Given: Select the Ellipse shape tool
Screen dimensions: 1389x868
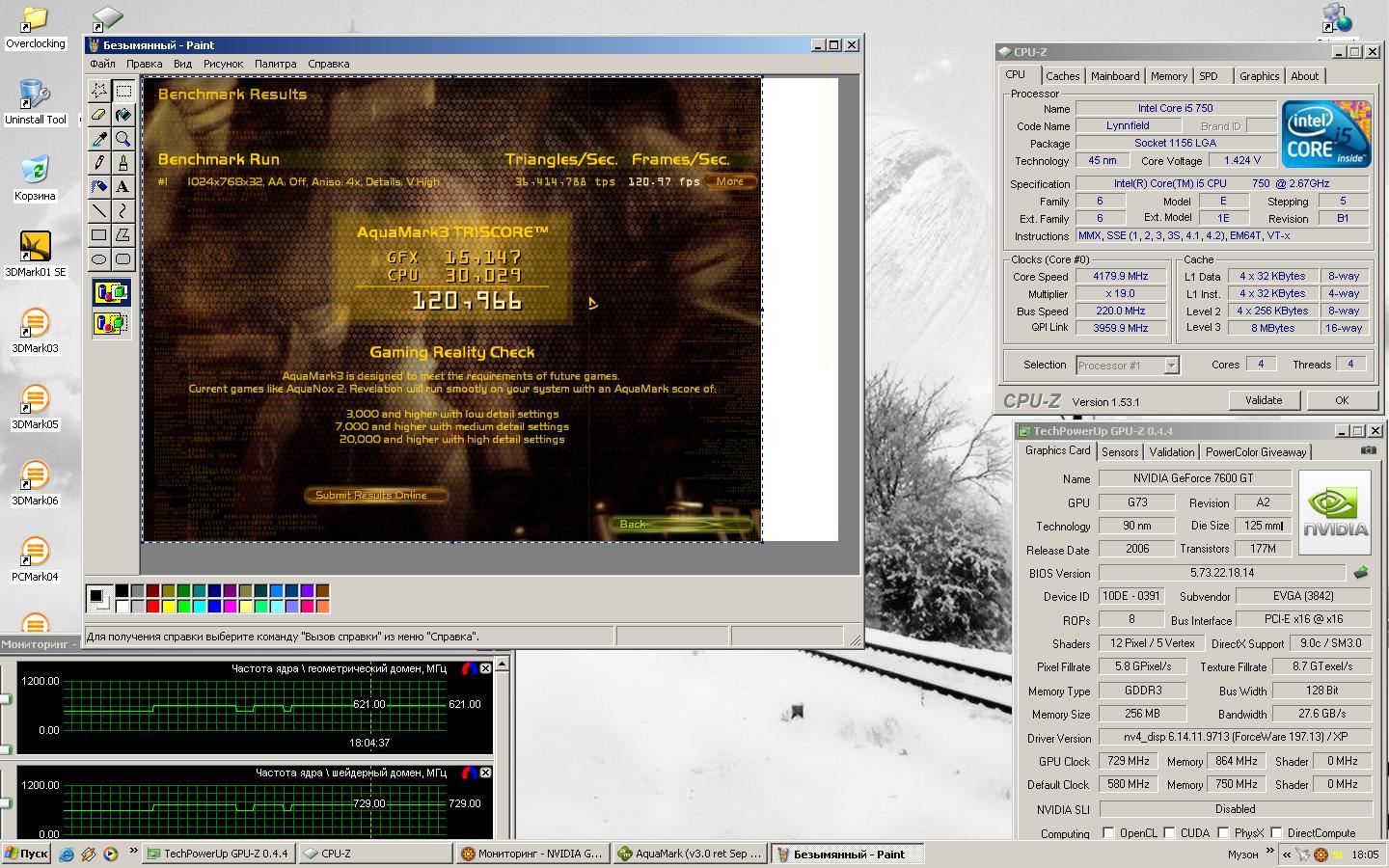Looking at the screenshot, I should (x=99, y=258).
